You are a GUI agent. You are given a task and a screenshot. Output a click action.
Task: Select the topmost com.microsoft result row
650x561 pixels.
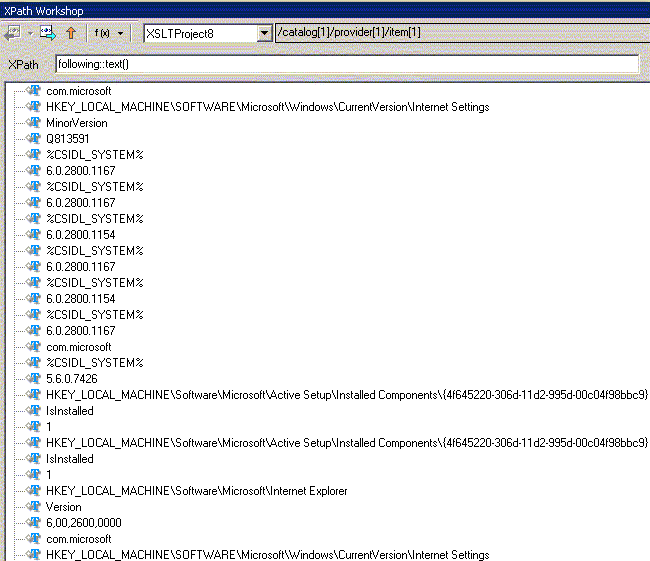(x=79, y=91)
